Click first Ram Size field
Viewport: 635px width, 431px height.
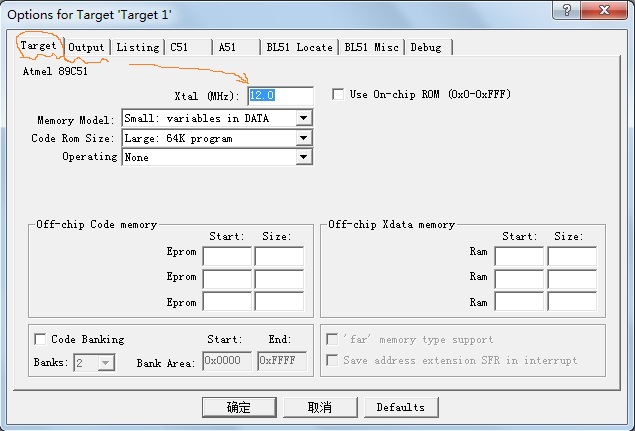[x=571, y=256]
